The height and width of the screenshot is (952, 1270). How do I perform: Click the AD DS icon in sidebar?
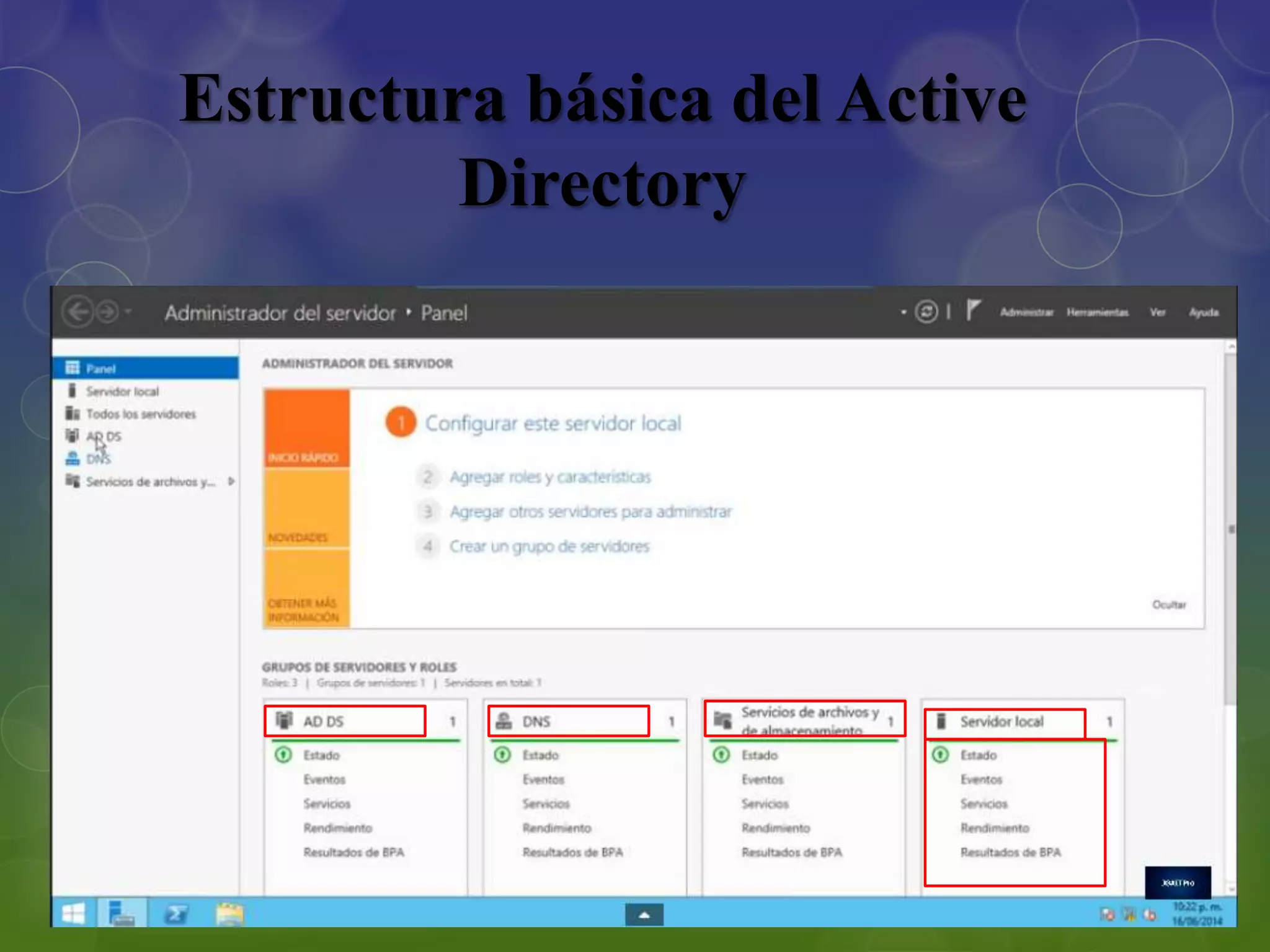click(x=73, y=436)
